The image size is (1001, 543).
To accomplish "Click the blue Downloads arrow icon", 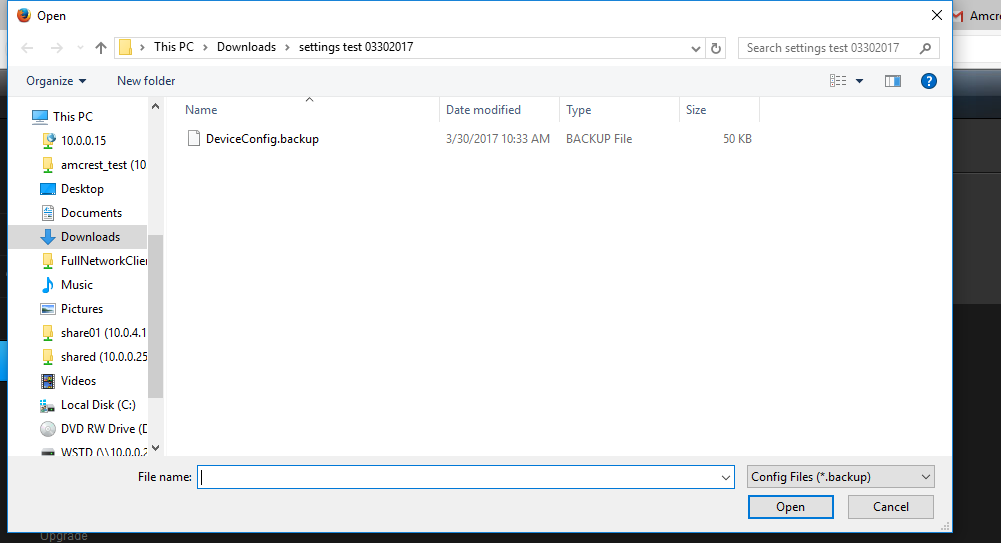I will tap(48, 237).
